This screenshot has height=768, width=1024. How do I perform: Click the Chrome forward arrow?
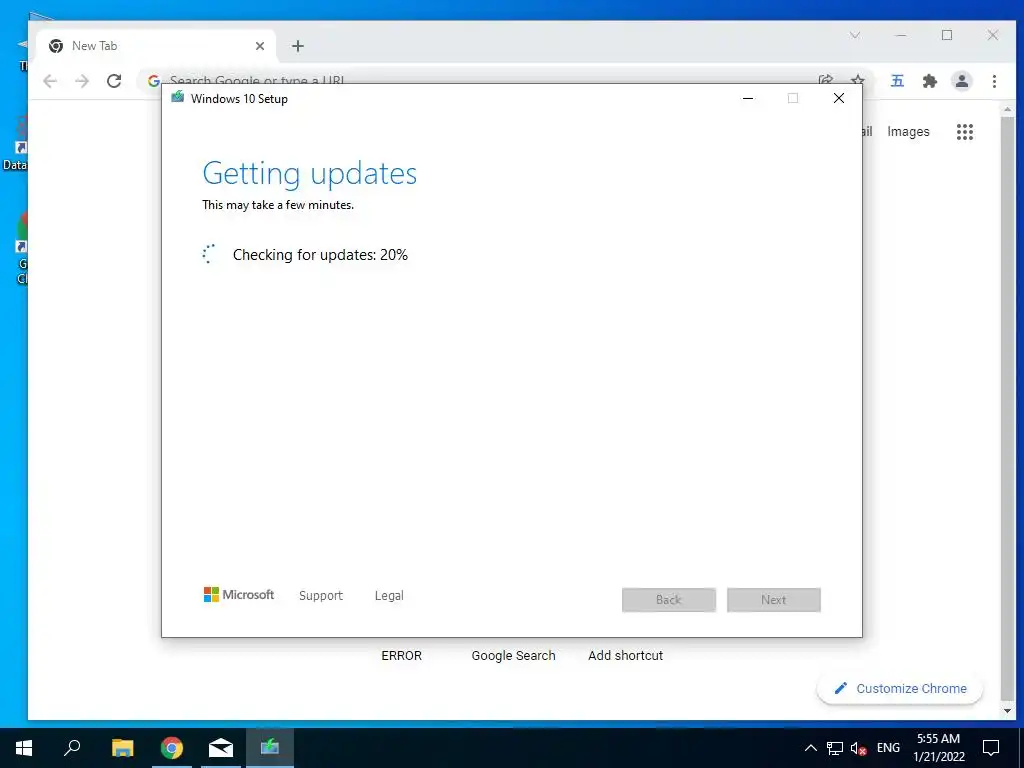82,81
